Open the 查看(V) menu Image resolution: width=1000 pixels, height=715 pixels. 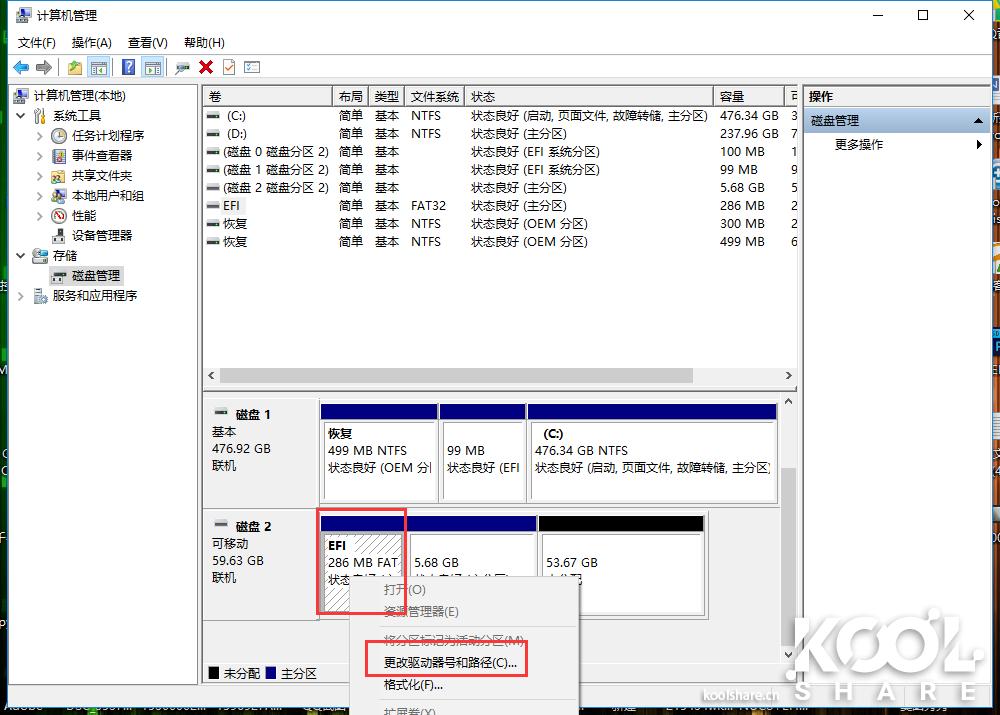coord(146,42)
